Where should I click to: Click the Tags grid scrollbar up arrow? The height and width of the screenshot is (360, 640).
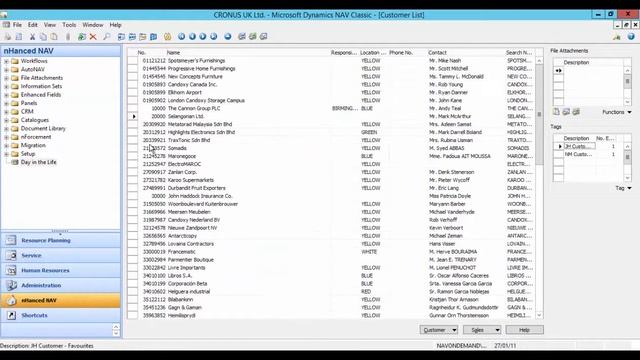click(x=628, y=146)
